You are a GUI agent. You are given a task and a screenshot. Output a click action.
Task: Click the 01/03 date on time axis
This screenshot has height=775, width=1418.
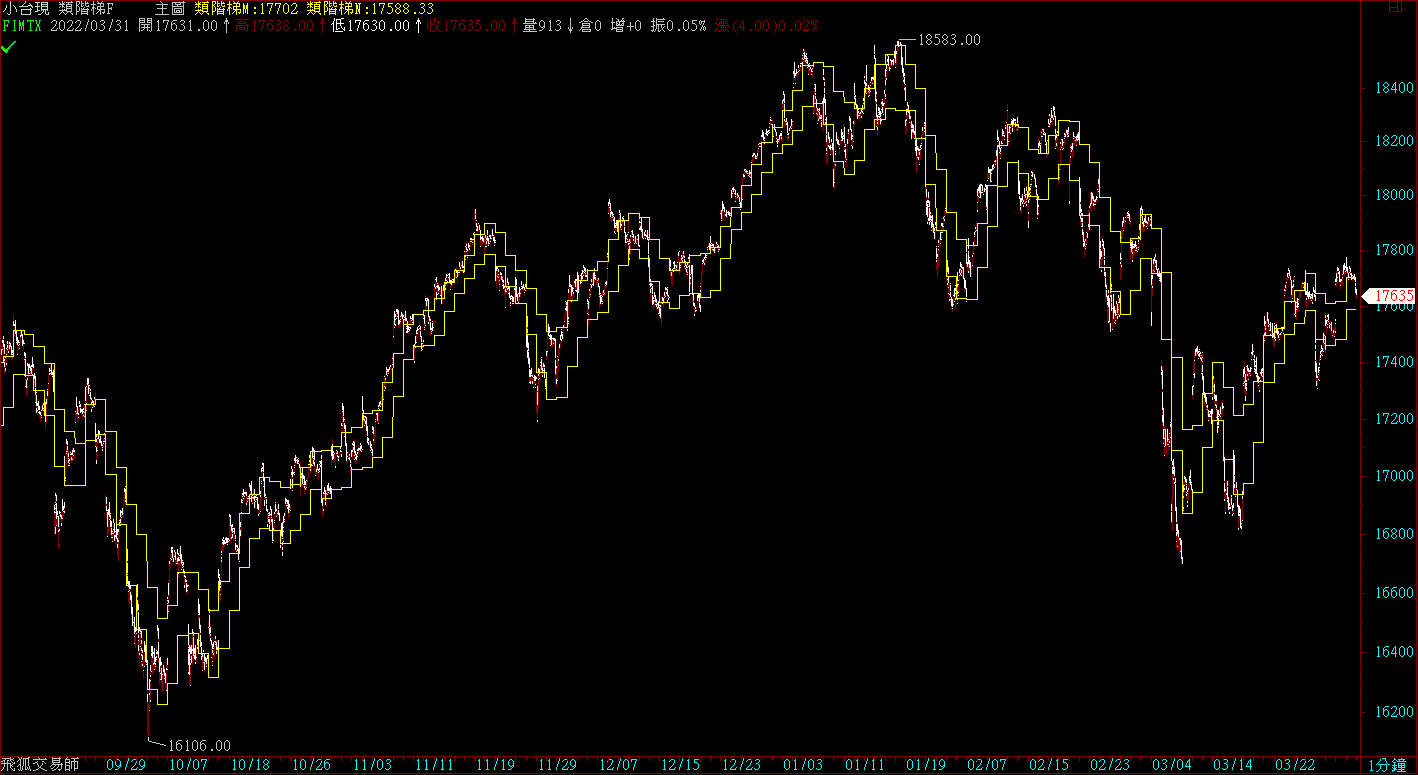[803, 765]
